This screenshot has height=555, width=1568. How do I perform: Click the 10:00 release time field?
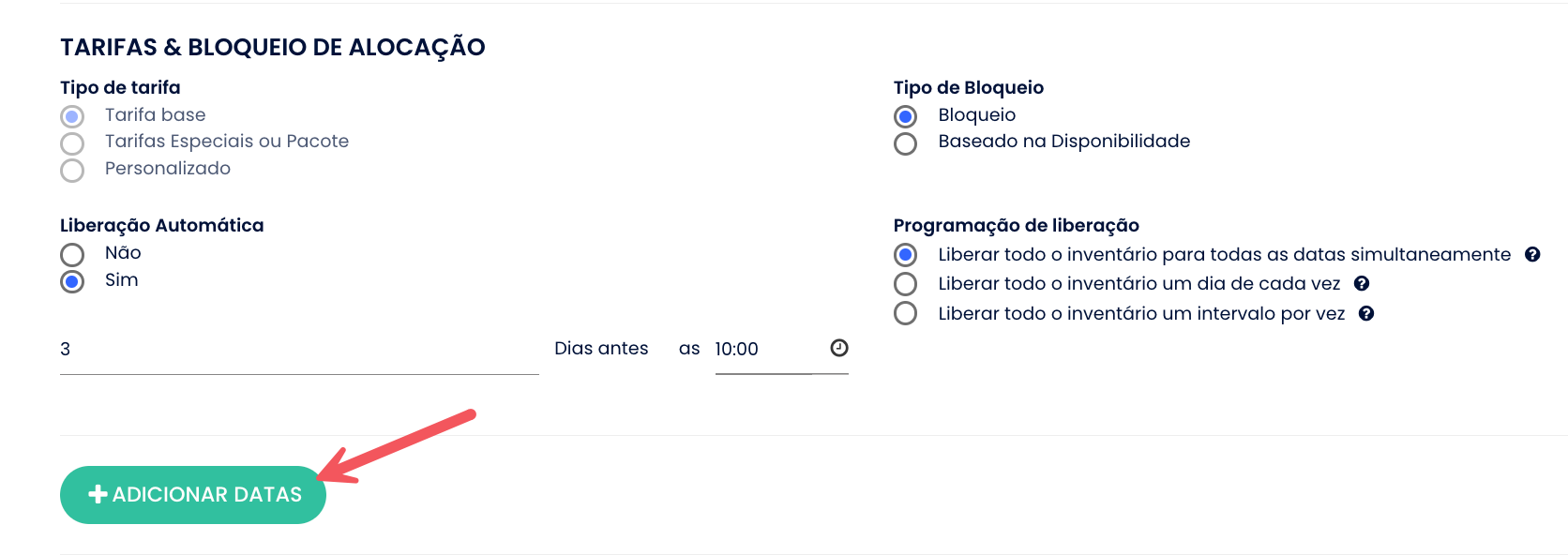[762, 349]
